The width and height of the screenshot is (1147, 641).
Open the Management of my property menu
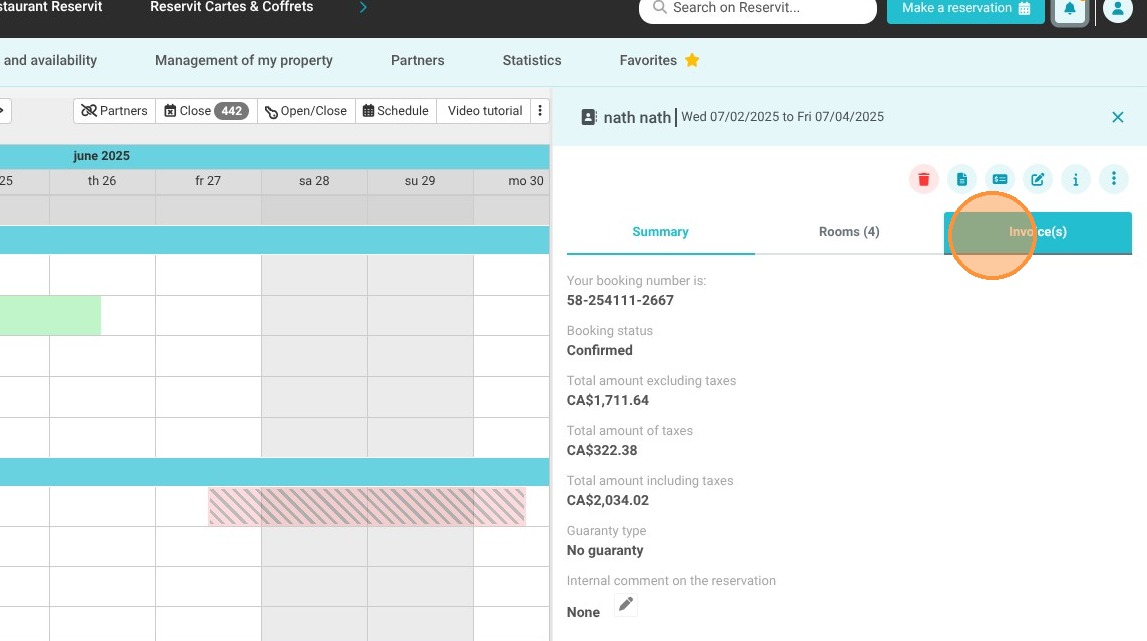pyautogui.click(x=244, y=61)
